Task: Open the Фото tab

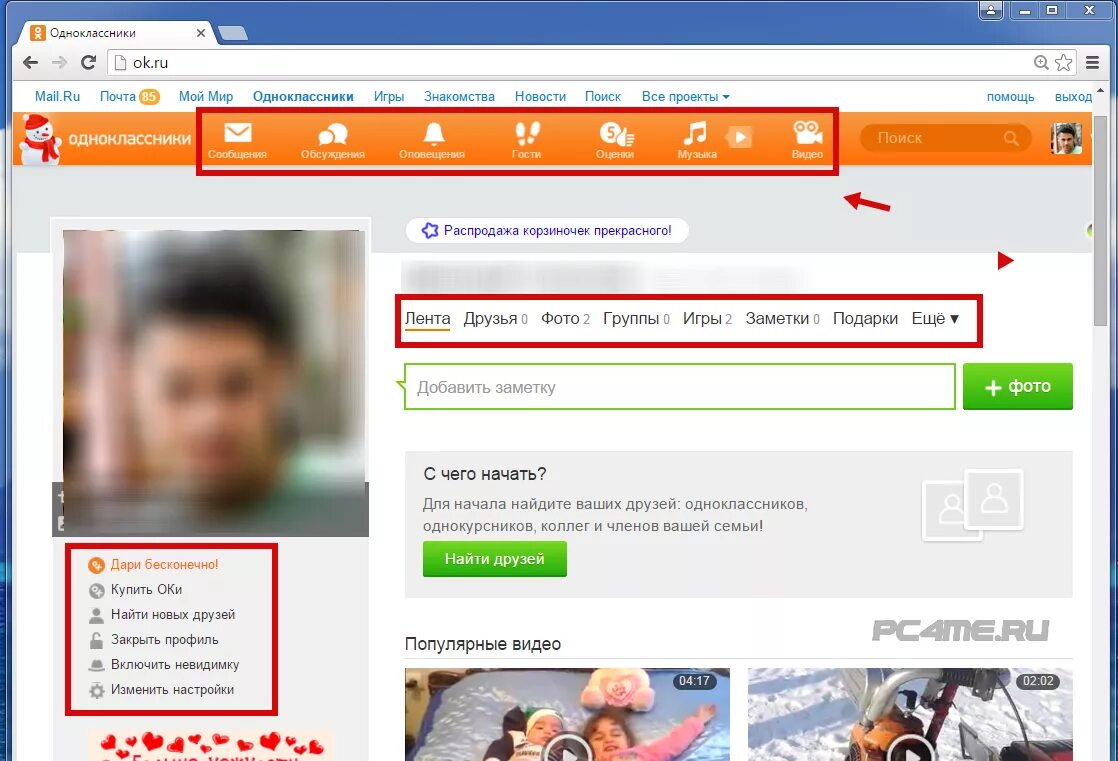Action: click(x=565, y=318)
